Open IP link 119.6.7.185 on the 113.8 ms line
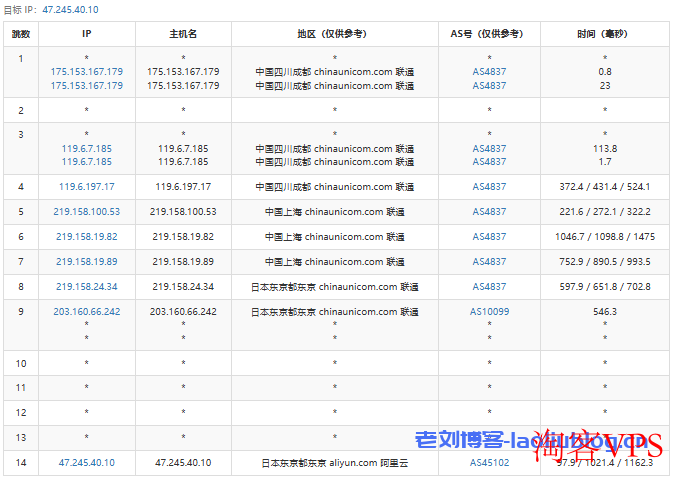The width and height of the screenshot is (674, 478). click(87, 148)
